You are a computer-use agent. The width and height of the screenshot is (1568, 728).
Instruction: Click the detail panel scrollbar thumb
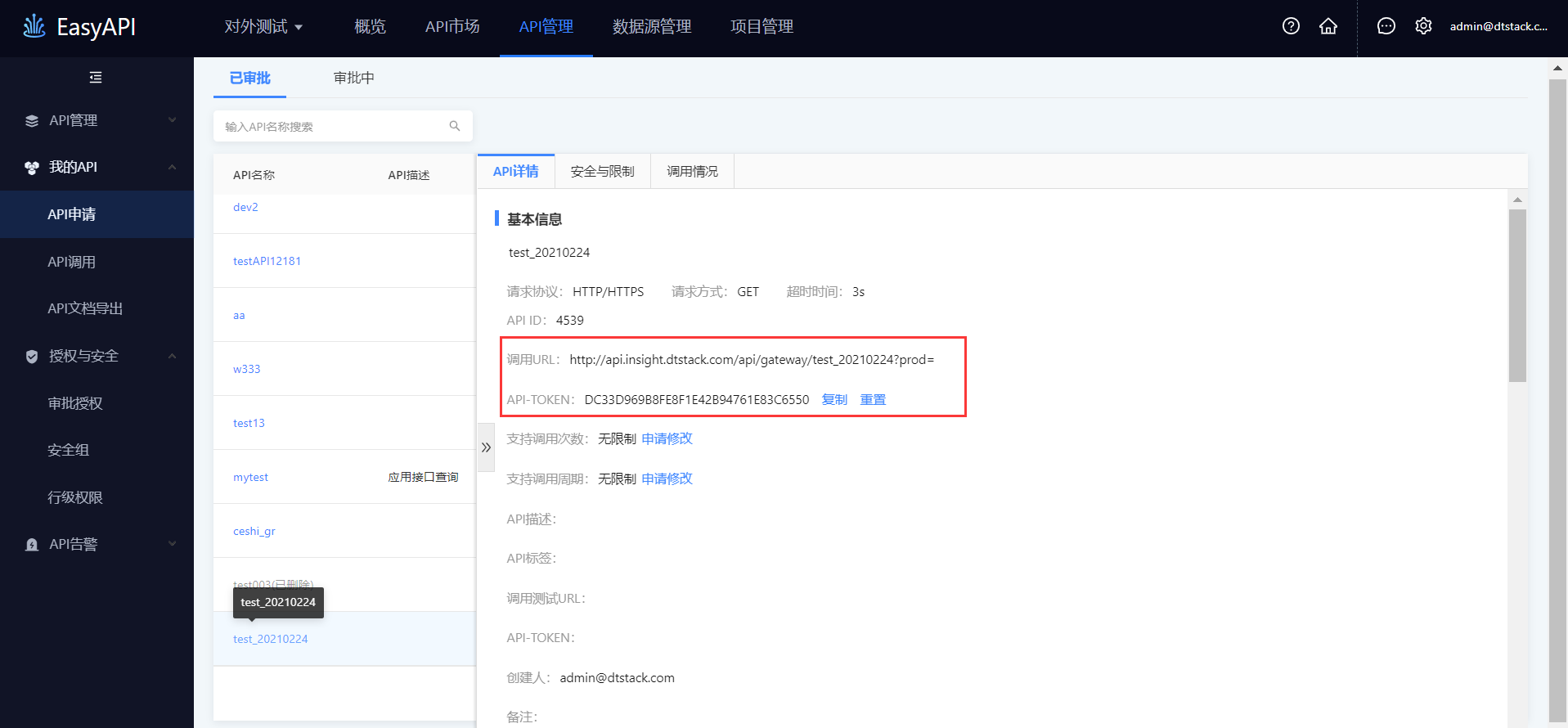(1517, 295)
